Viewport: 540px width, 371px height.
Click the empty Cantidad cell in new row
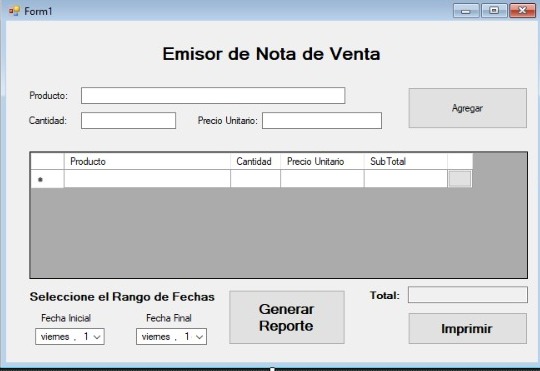click(x=255, y=179)
